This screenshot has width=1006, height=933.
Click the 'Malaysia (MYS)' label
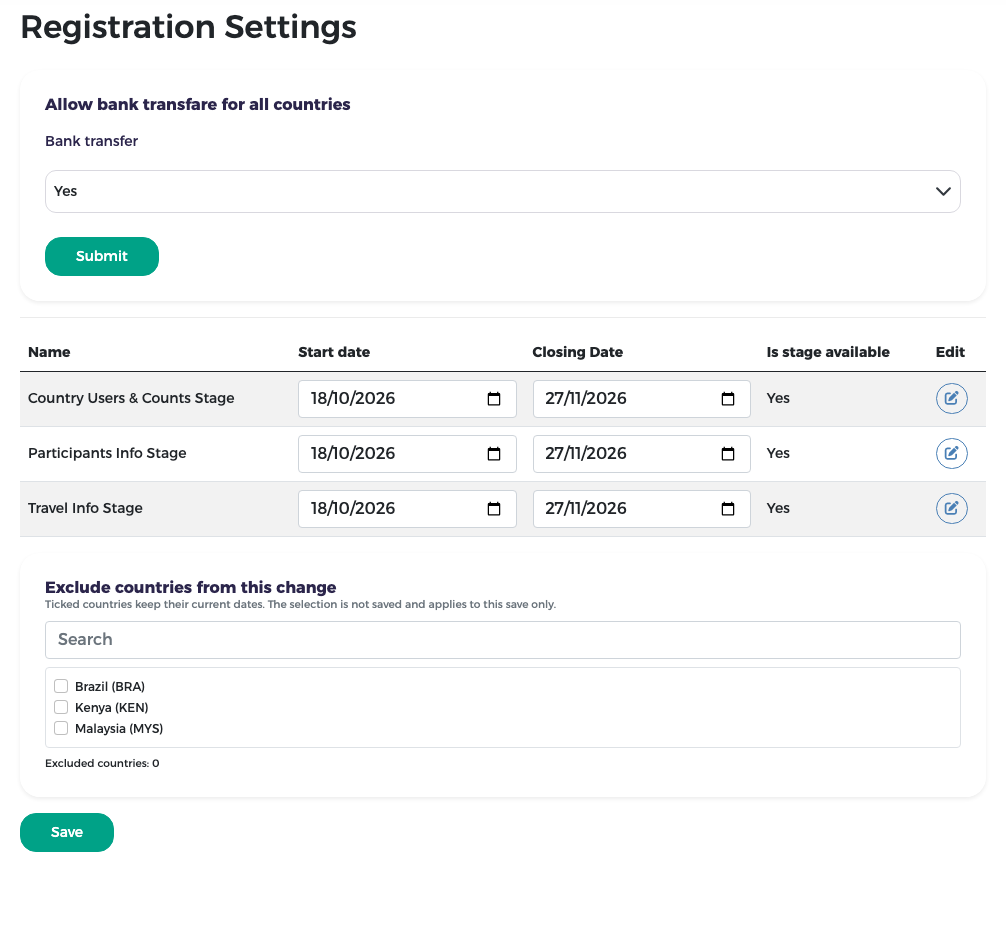(x=119, y=729)
